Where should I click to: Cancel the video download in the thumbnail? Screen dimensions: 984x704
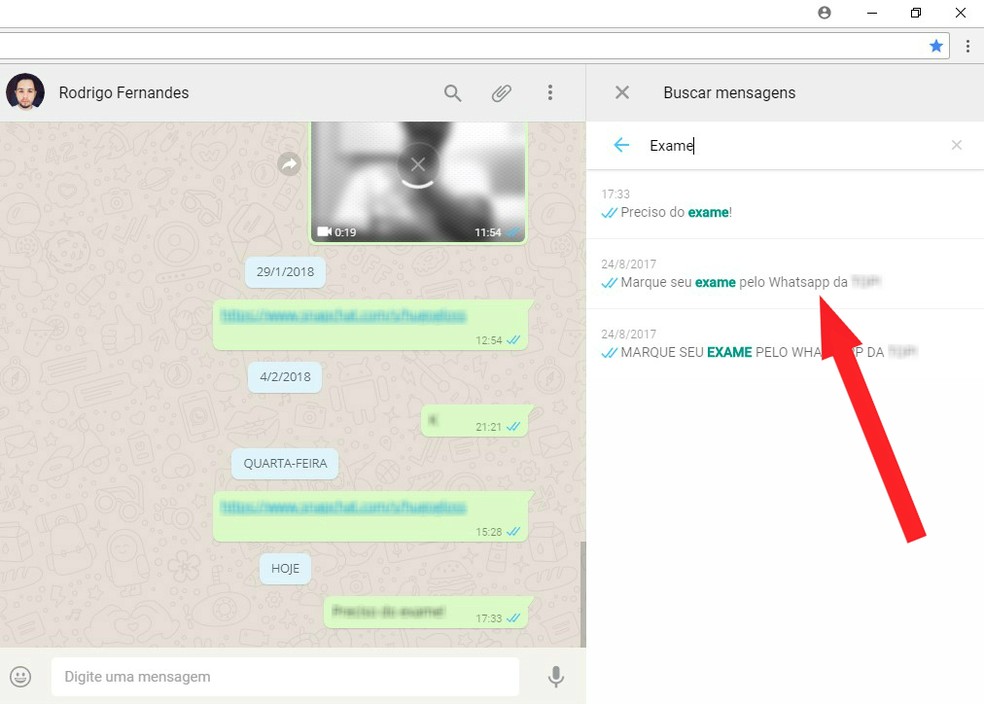(x=417, y=165)
